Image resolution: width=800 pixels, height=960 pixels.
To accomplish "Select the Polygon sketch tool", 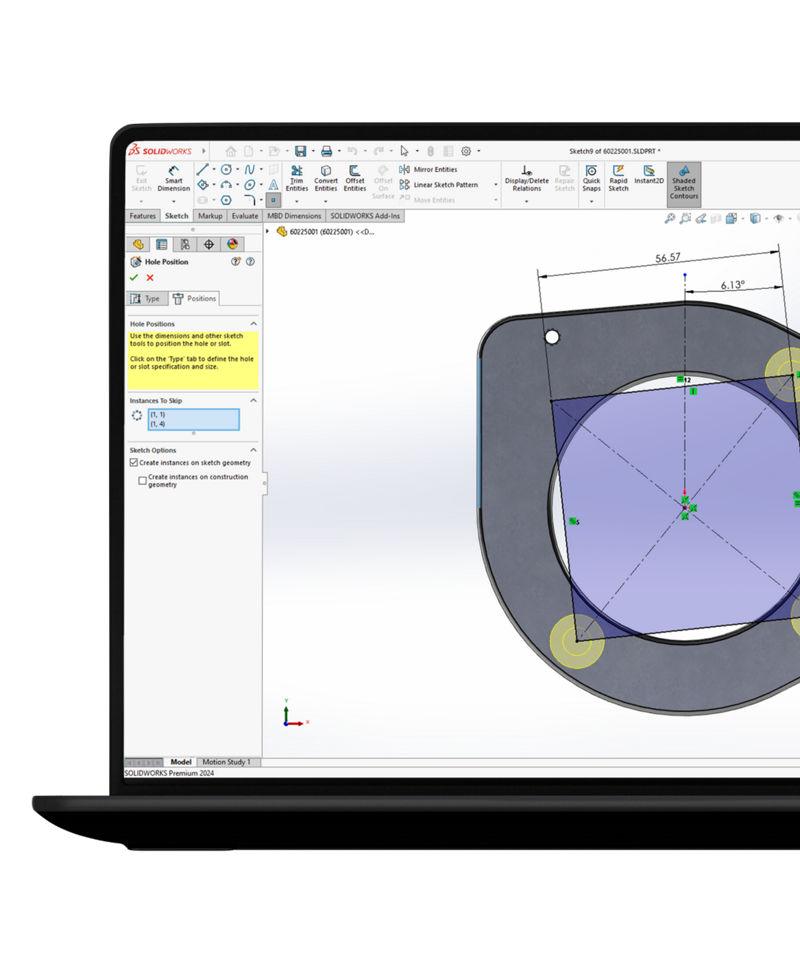I will pos(226,200).
